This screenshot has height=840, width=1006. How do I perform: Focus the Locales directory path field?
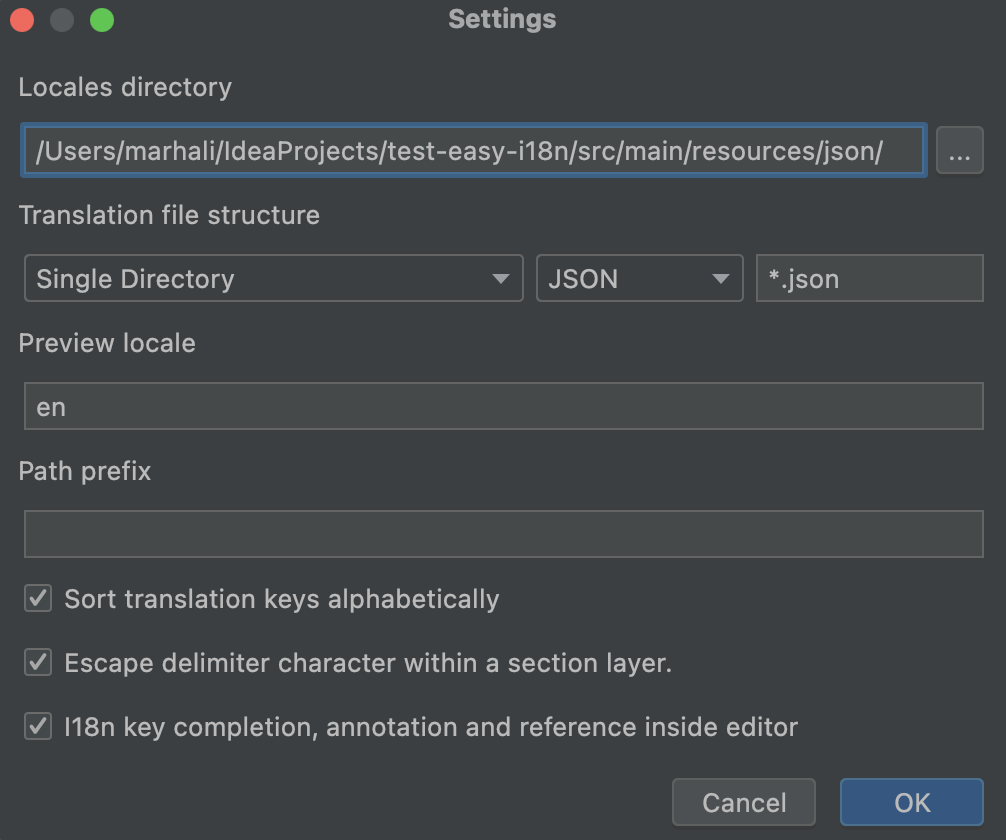click(x=473, y=152)
